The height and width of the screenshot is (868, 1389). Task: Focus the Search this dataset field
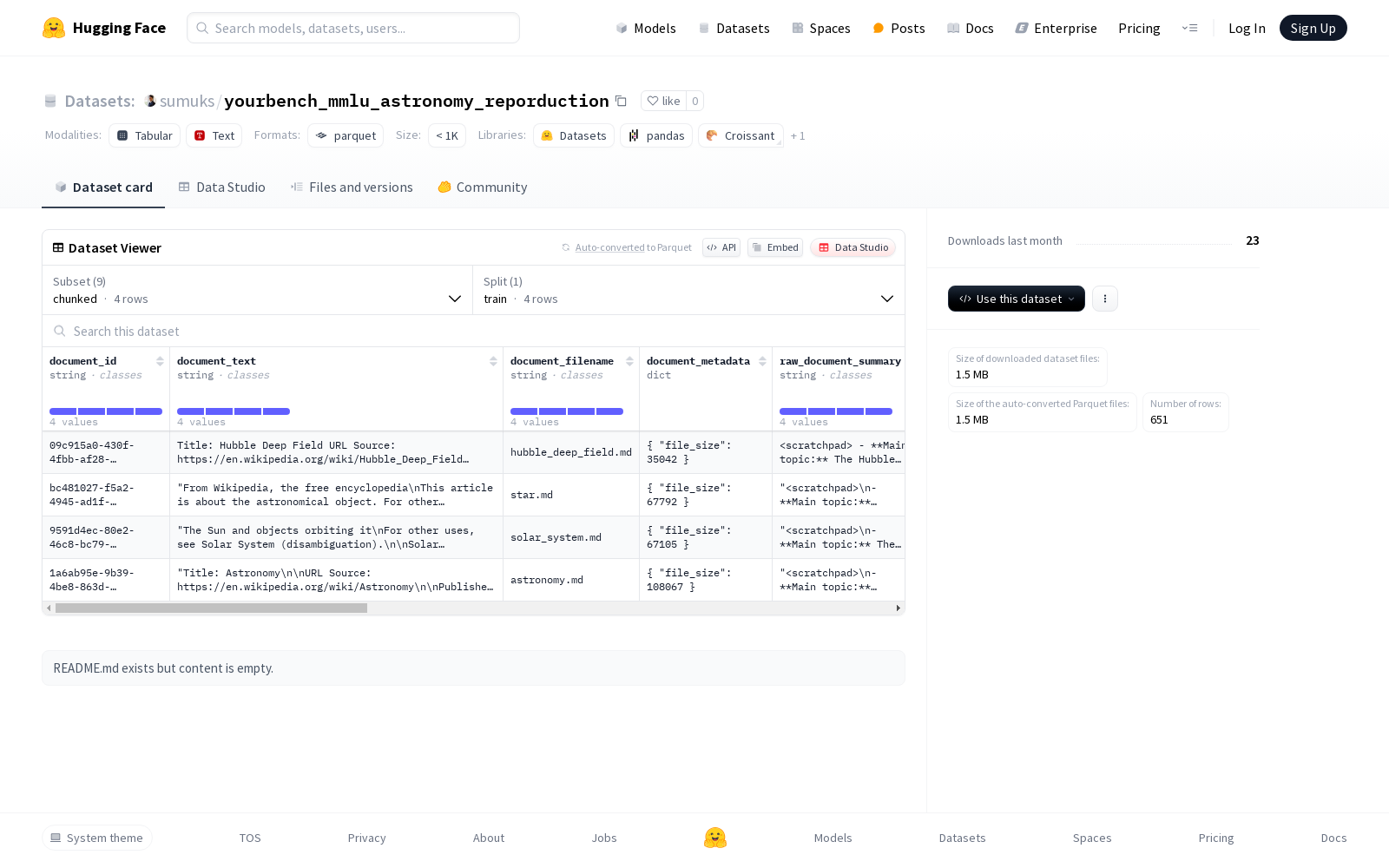(474, 332)
